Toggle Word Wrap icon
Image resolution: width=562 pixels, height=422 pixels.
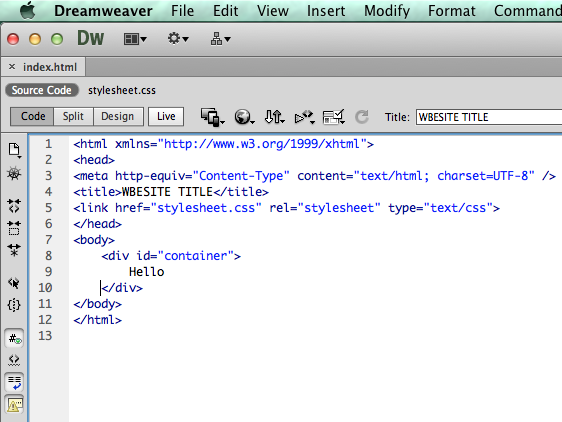pyautogui.click(x=14, y=383)
